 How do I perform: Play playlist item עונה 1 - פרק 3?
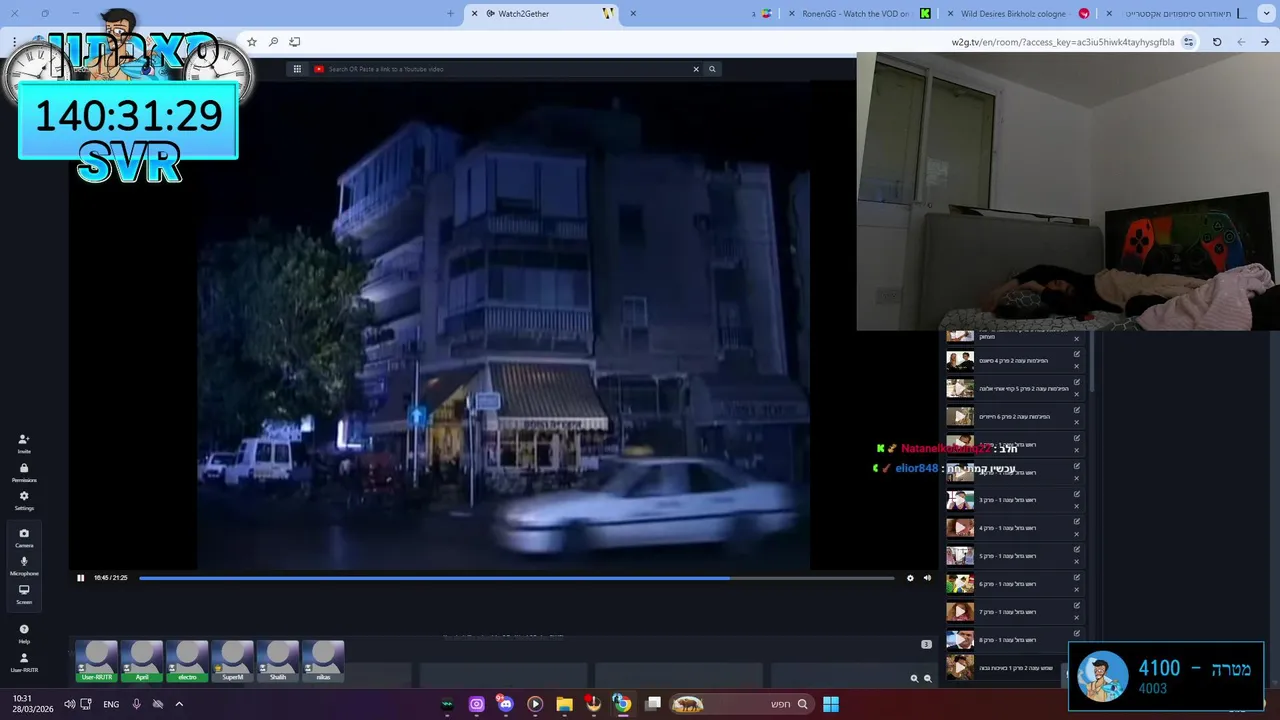tap(960, 500)
